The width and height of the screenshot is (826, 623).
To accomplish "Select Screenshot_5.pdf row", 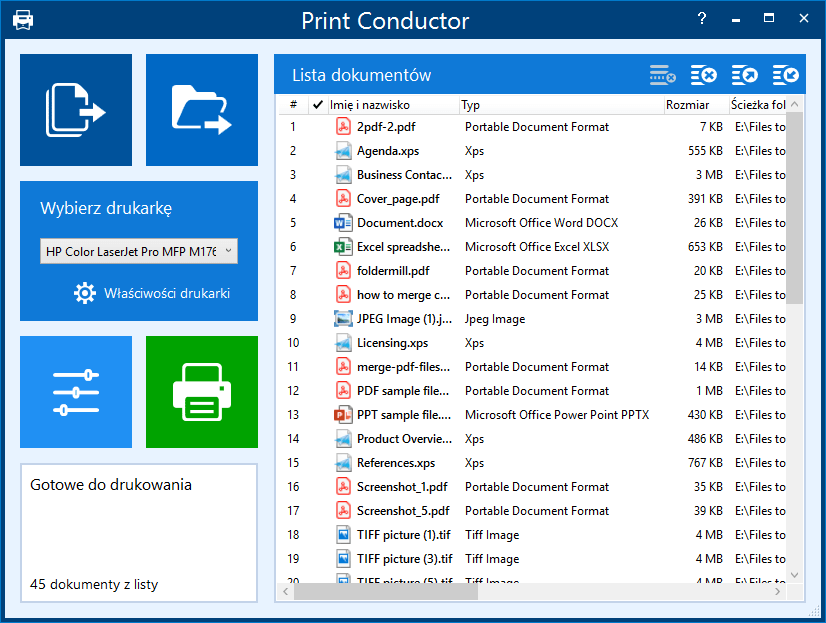I will point(532,511).
